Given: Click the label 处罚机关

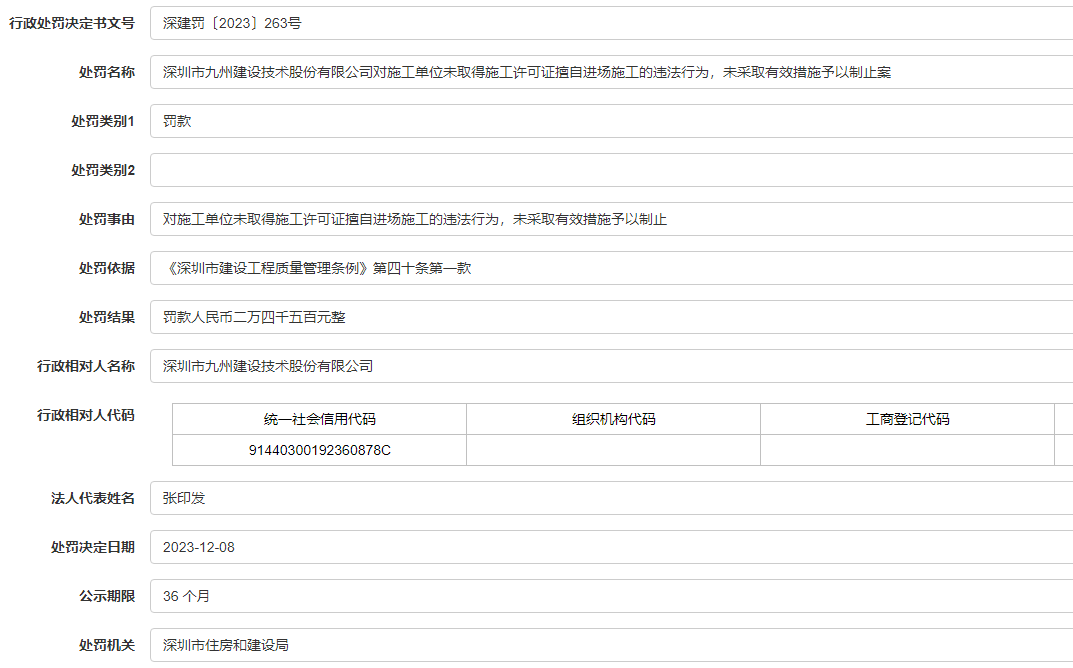Looking at the screenshot, I should point(107,645).
